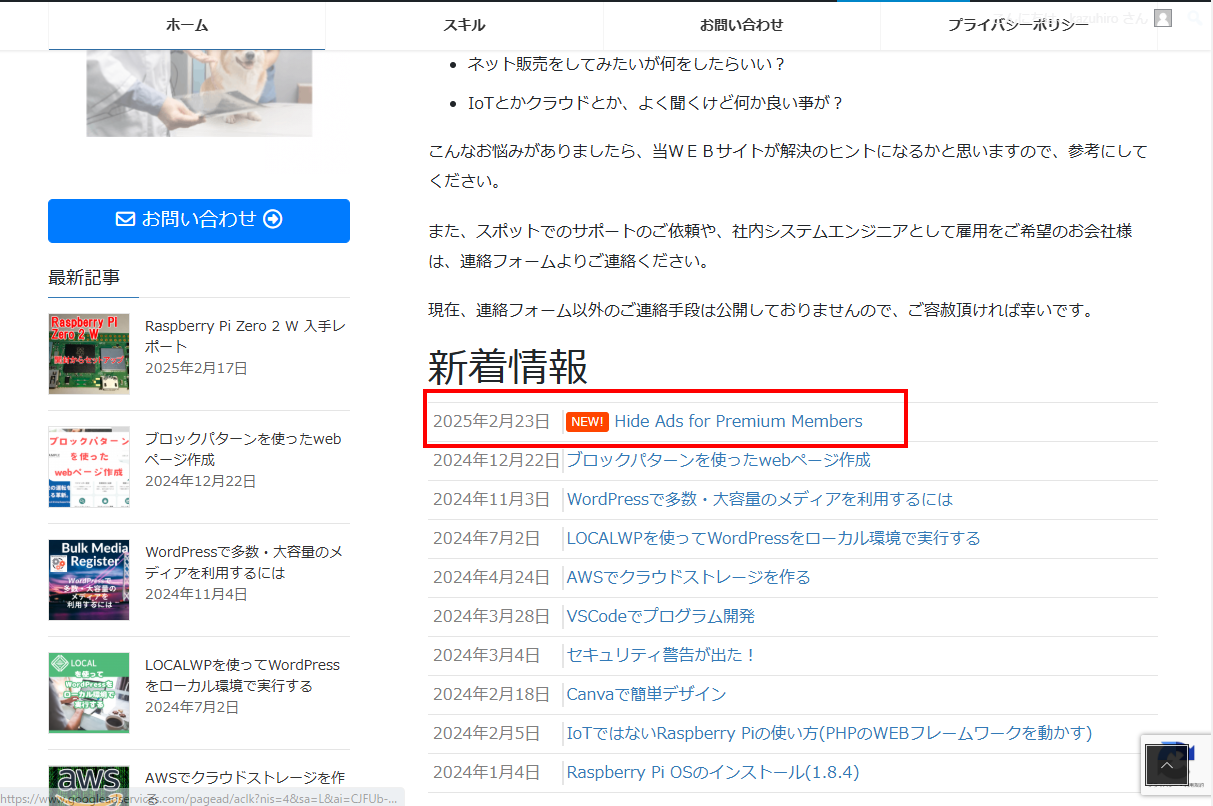Open the block pattern article thumbnail
1213x806 pixels.
pos(89,467)
